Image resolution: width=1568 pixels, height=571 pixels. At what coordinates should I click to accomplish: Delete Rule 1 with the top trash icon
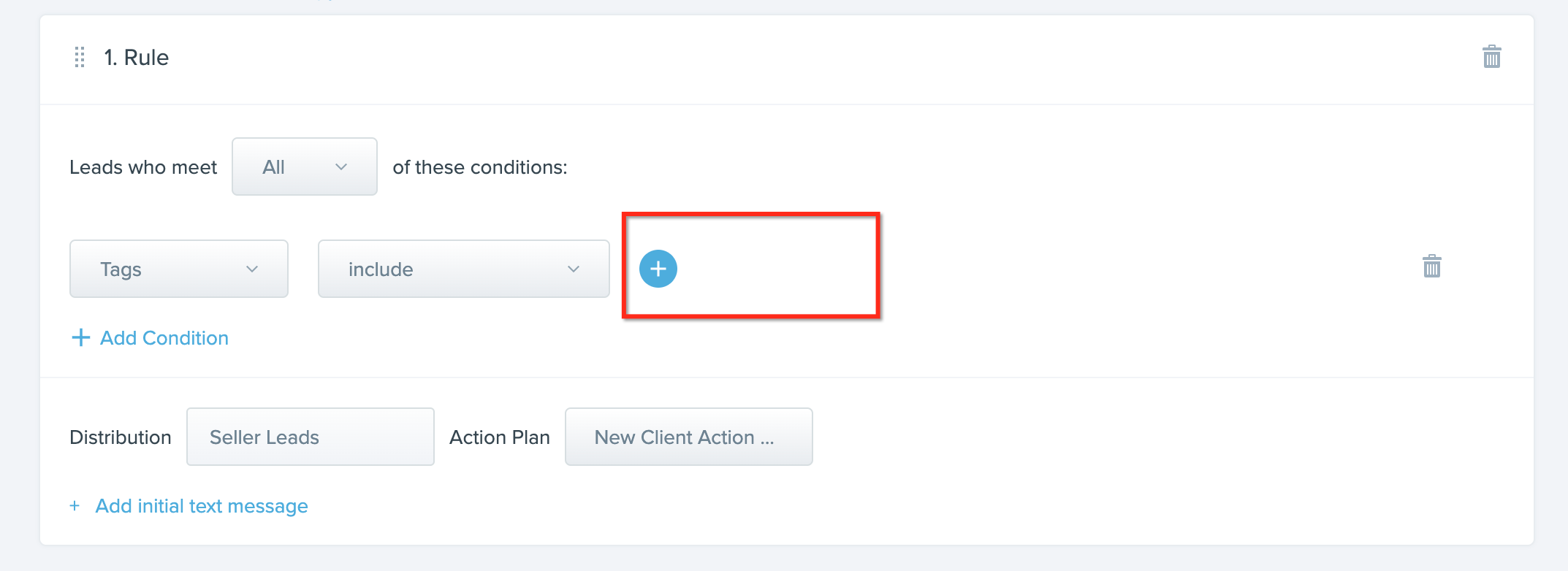(x=1491, y=56)
